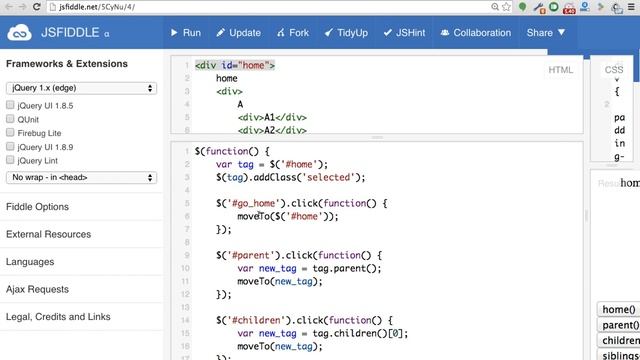Go back with browser back arrow
This screenshot has width=640, height=360.
(9, 7)
